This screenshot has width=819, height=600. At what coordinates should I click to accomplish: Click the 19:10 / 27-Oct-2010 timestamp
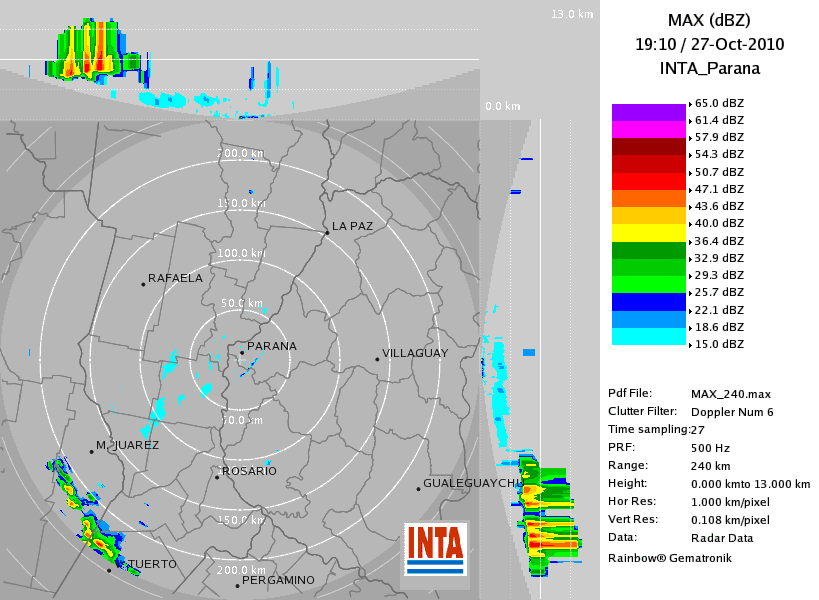709,44
